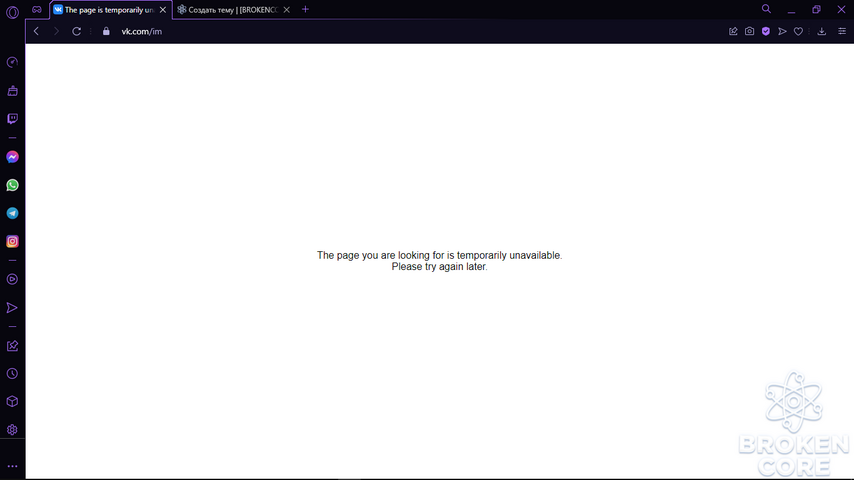Open History clock icon

click(13, 374)
